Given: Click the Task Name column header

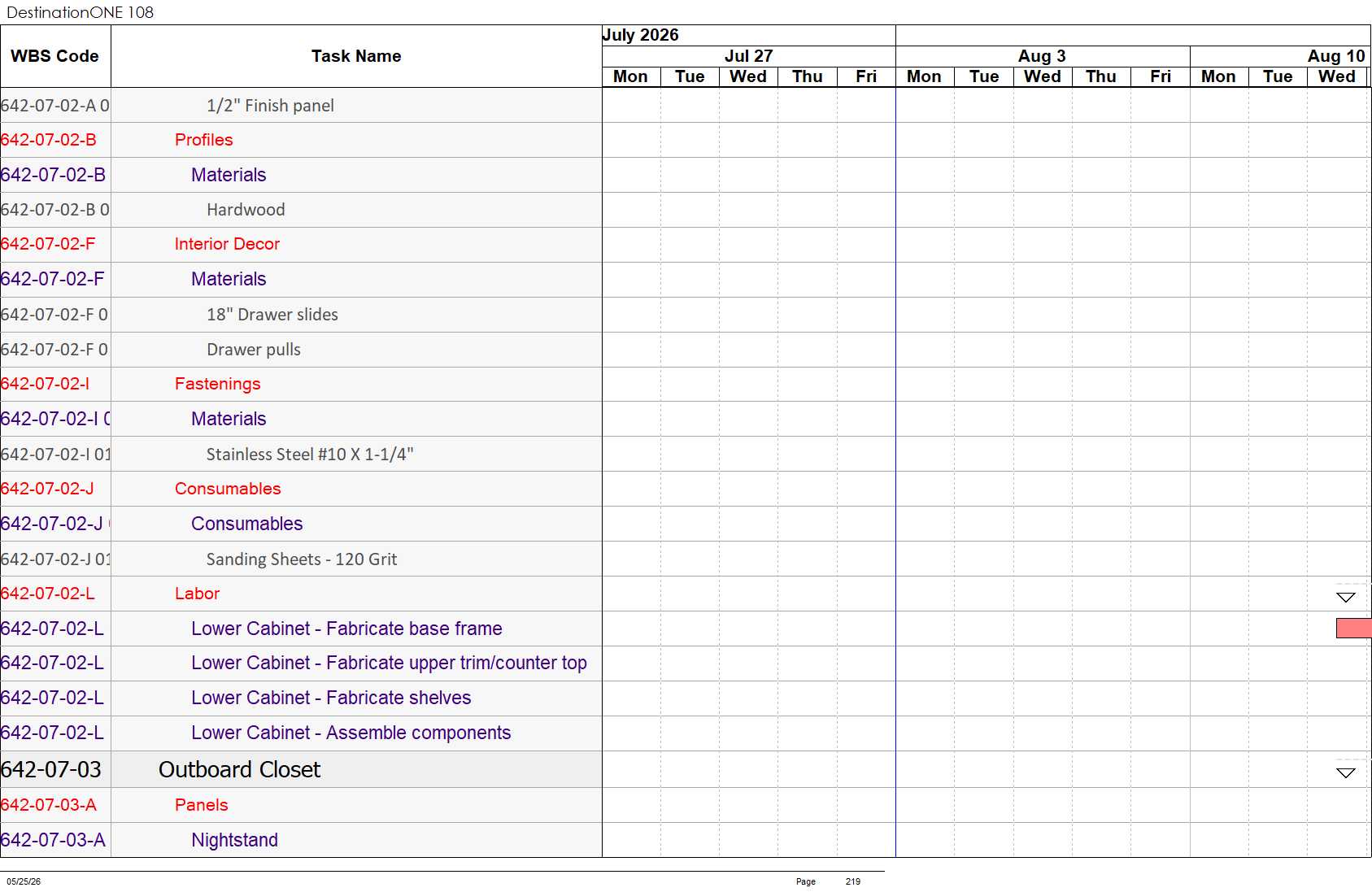Looking at the screenshot, I should (x=356, y=56).
